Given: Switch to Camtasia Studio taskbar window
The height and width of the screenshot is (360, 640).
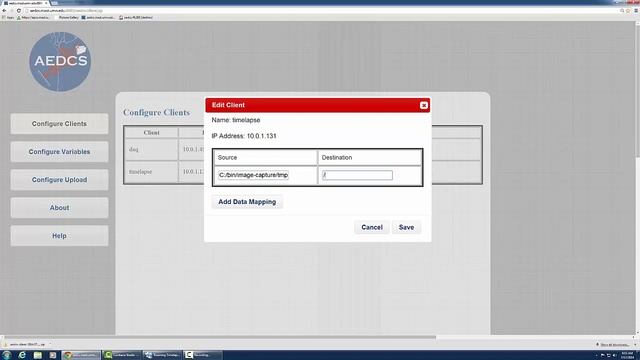Looking at the screenshot, I should [x=122, y=355].
